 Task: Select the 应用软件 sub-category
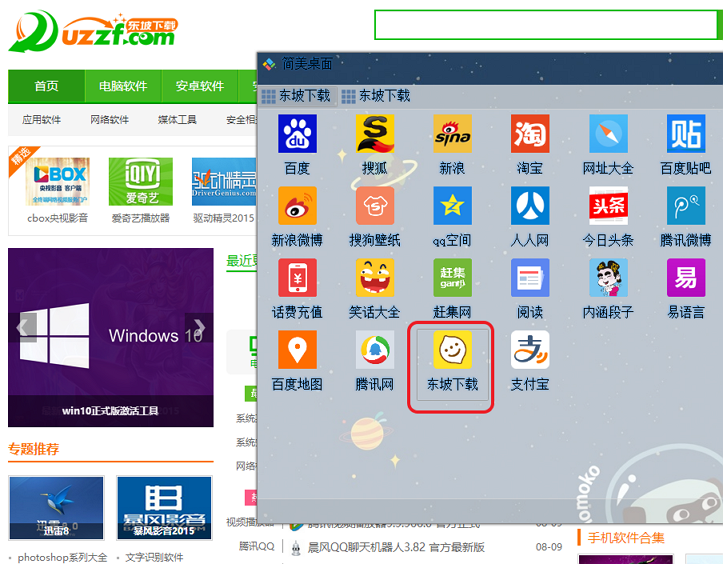pyautogui.click(x=41, y=120)
